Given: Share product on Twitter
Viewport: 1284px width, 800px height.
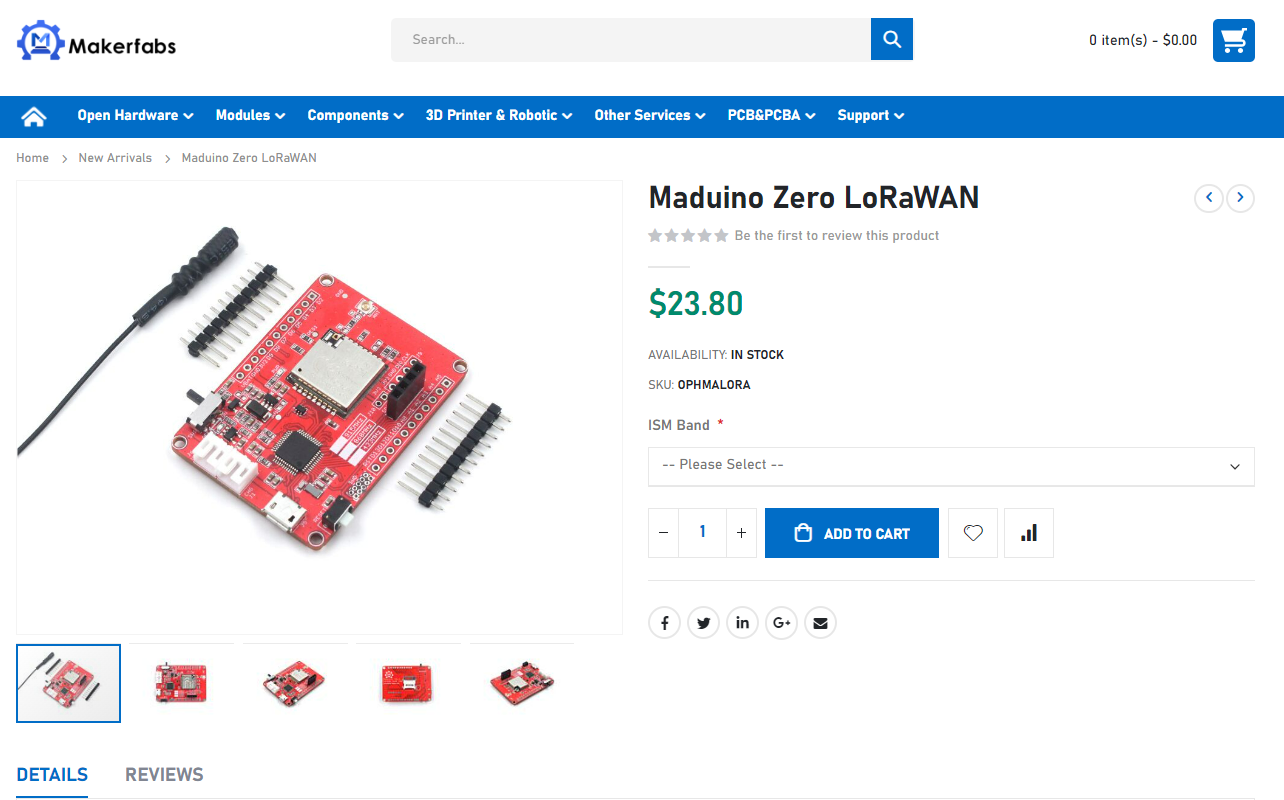Looking at the screenshot, I should coord(704,623).
